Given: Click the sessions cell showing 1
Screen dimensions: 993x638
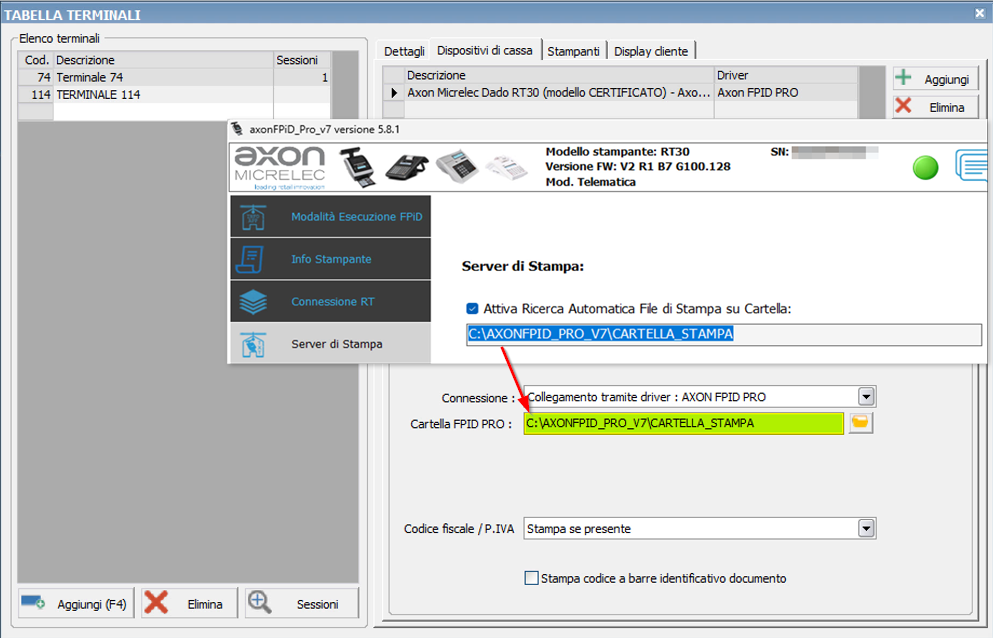Looking at the screenshot, I should 301,77.
